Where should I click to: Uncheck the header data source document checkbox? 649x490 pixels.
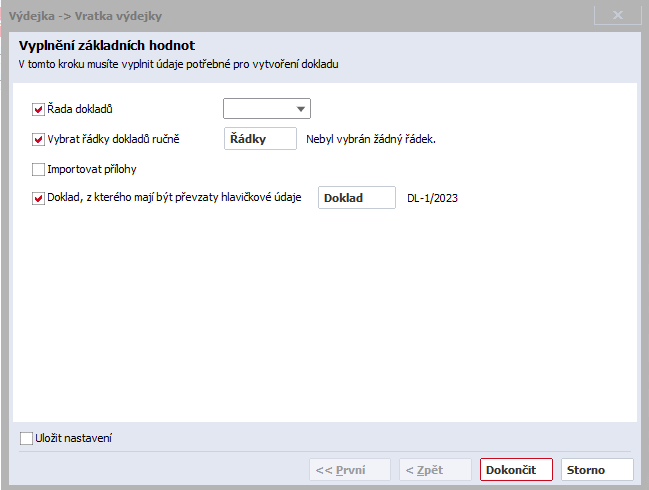(38, 198)
